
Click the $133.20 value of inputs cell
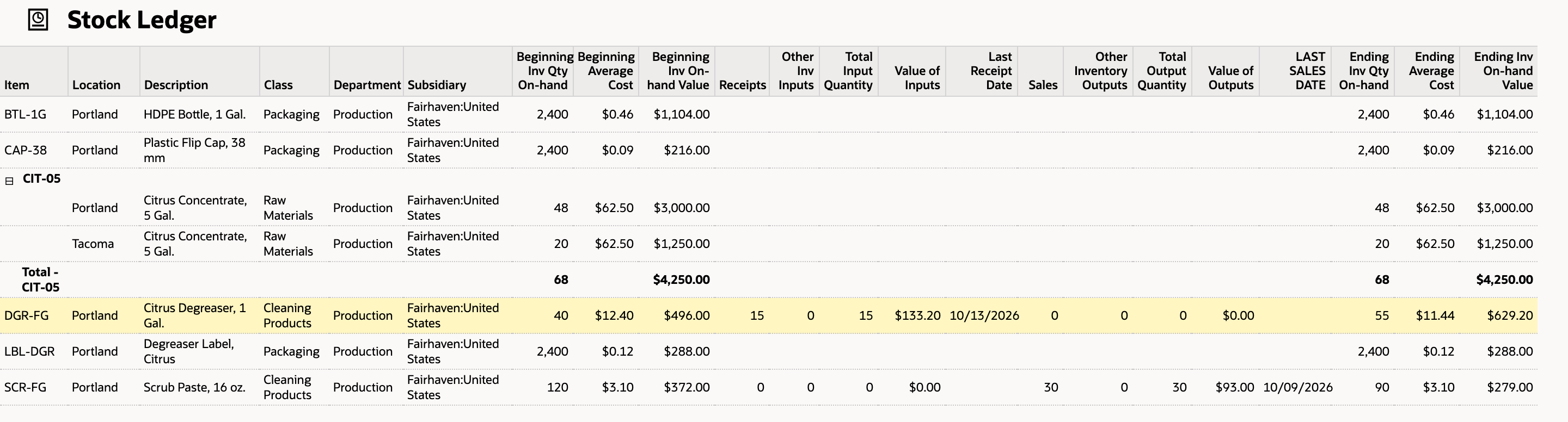click(917, 315)
